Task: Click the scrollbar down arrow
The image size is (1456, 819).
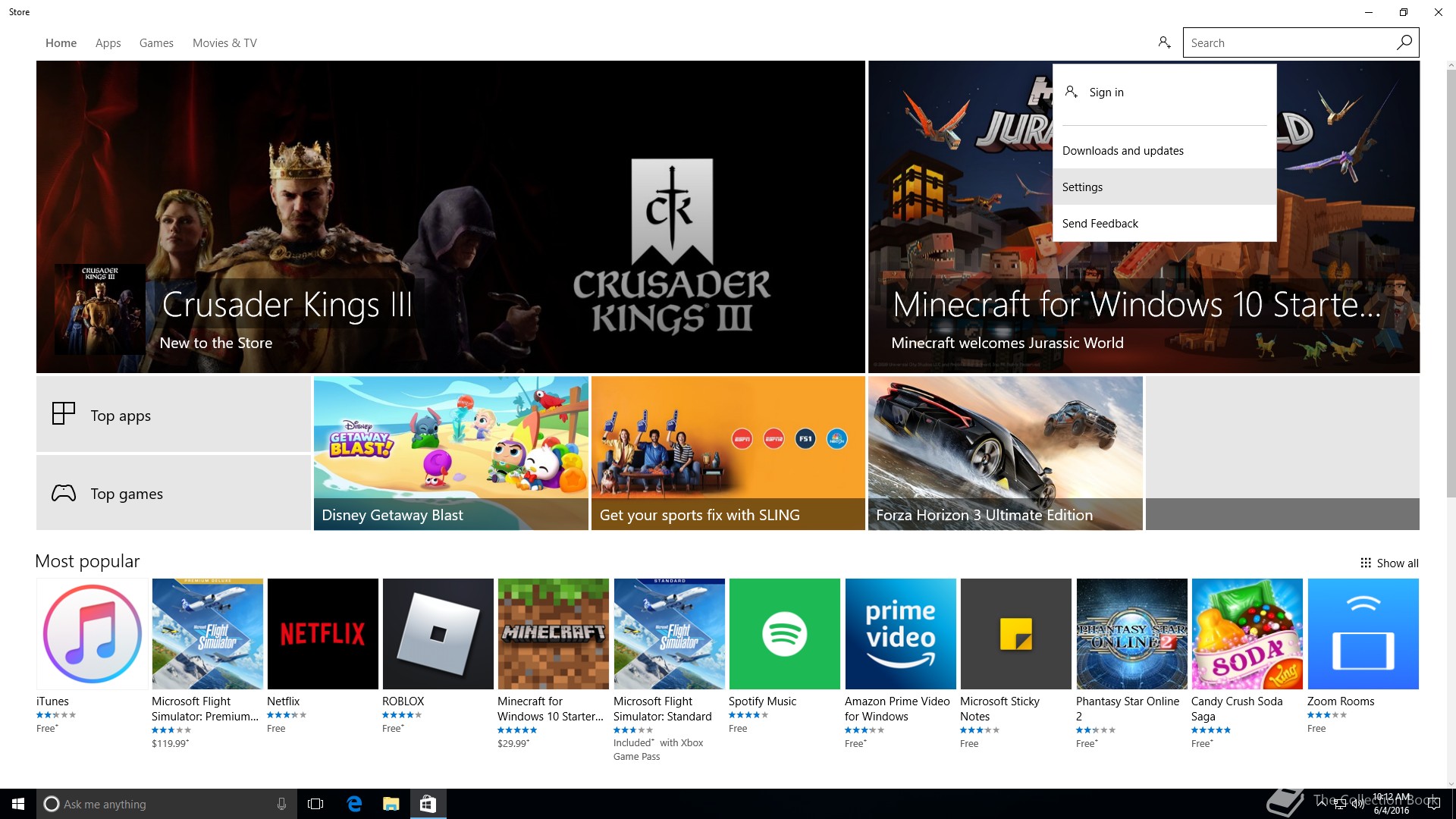Action: [x=1451, y=783]
